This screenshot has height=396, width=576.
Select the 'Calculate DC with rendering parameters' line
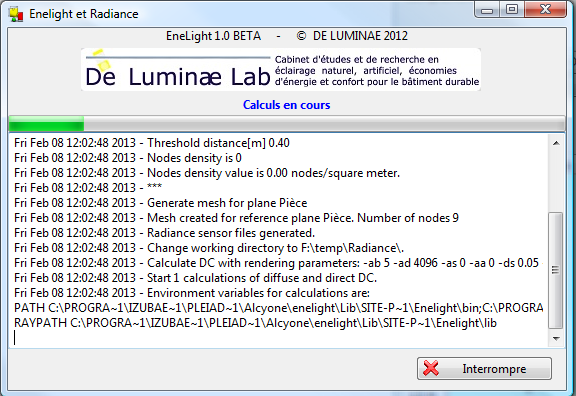tap(277, 263)
